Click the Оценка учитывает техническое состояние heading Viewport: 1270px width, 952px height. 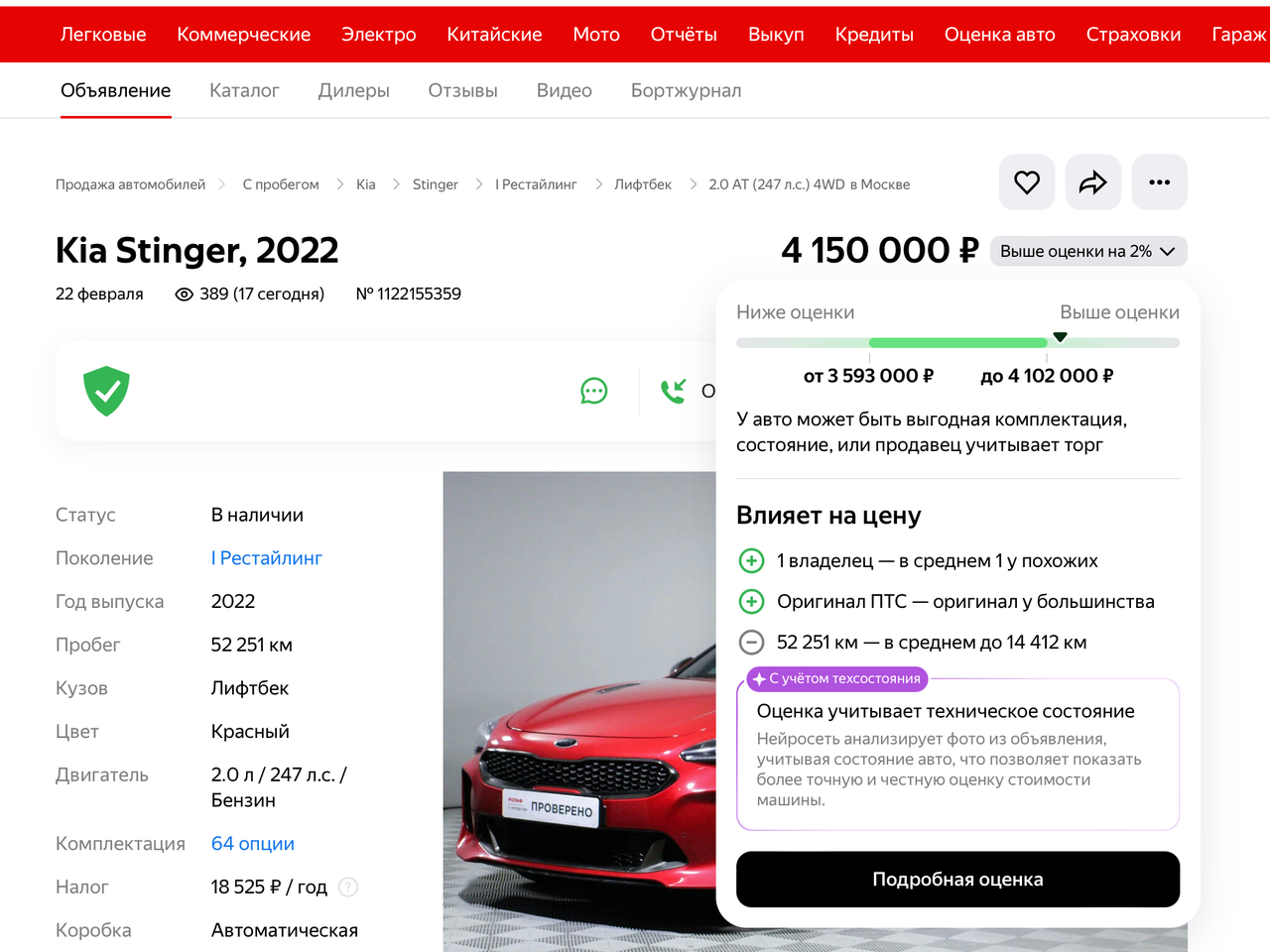946,711
